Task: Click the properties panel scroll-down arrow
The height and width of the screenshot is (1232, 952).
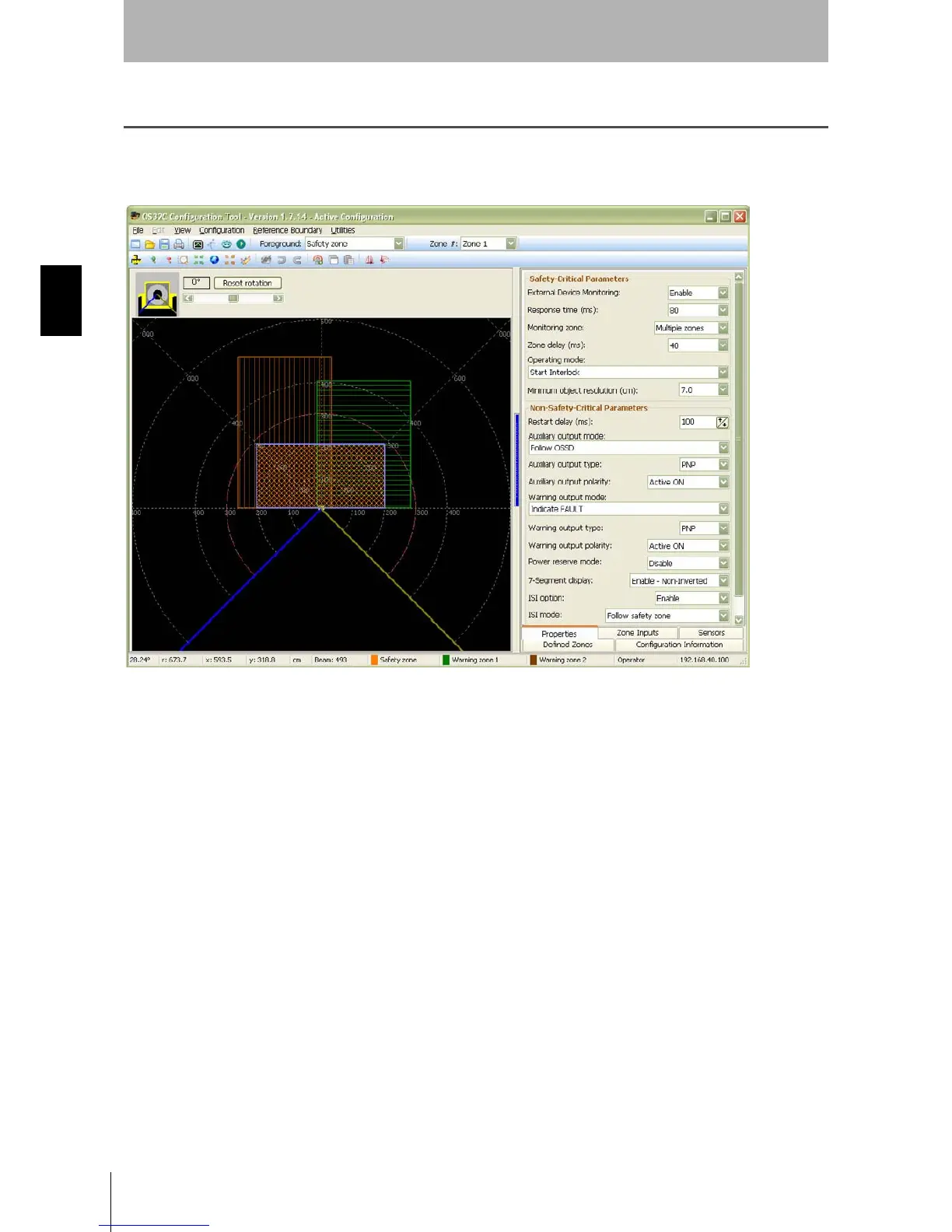Action: click(739, 620)
